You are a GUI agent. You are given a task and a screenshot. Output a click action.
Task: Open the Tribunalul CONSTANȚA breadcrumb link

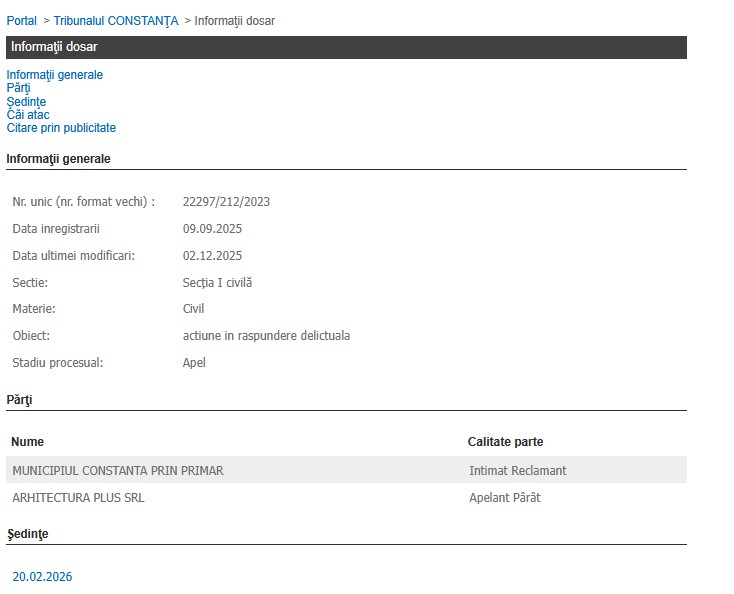click(x=116, y=21)
